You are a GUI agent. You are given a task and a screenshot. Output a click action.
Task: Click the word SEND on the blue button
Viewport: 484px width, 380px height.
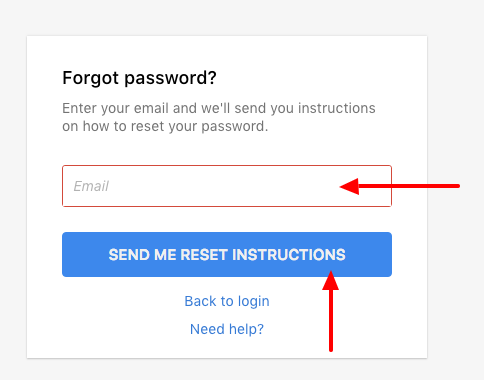(x=129, y=255)
